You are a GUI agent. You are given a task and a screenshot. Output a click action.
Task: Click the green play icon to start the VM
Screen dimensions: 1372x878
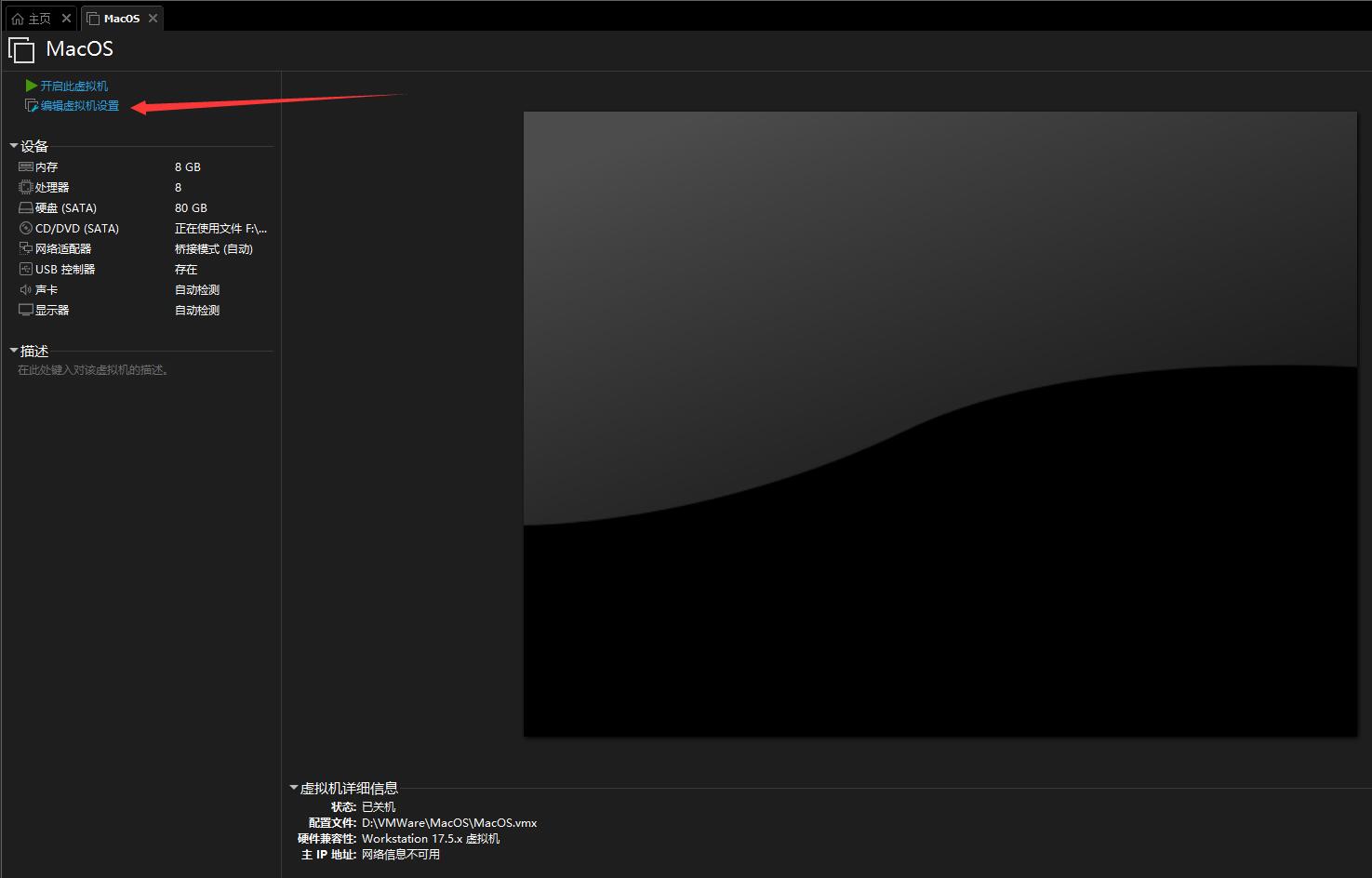[x=32, y=86]
